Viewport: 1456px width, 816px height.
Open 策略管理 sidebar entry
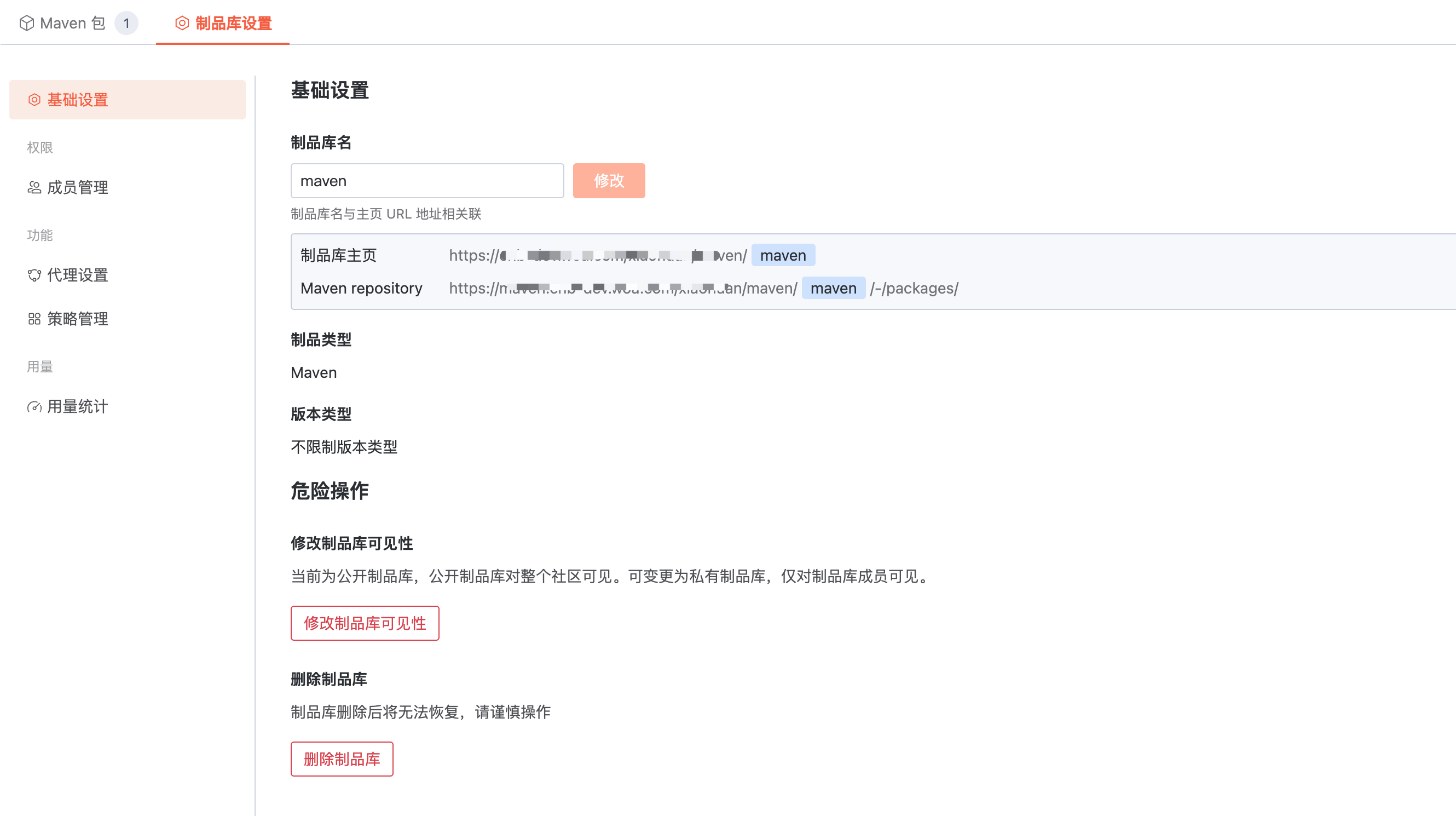point(77,319)
